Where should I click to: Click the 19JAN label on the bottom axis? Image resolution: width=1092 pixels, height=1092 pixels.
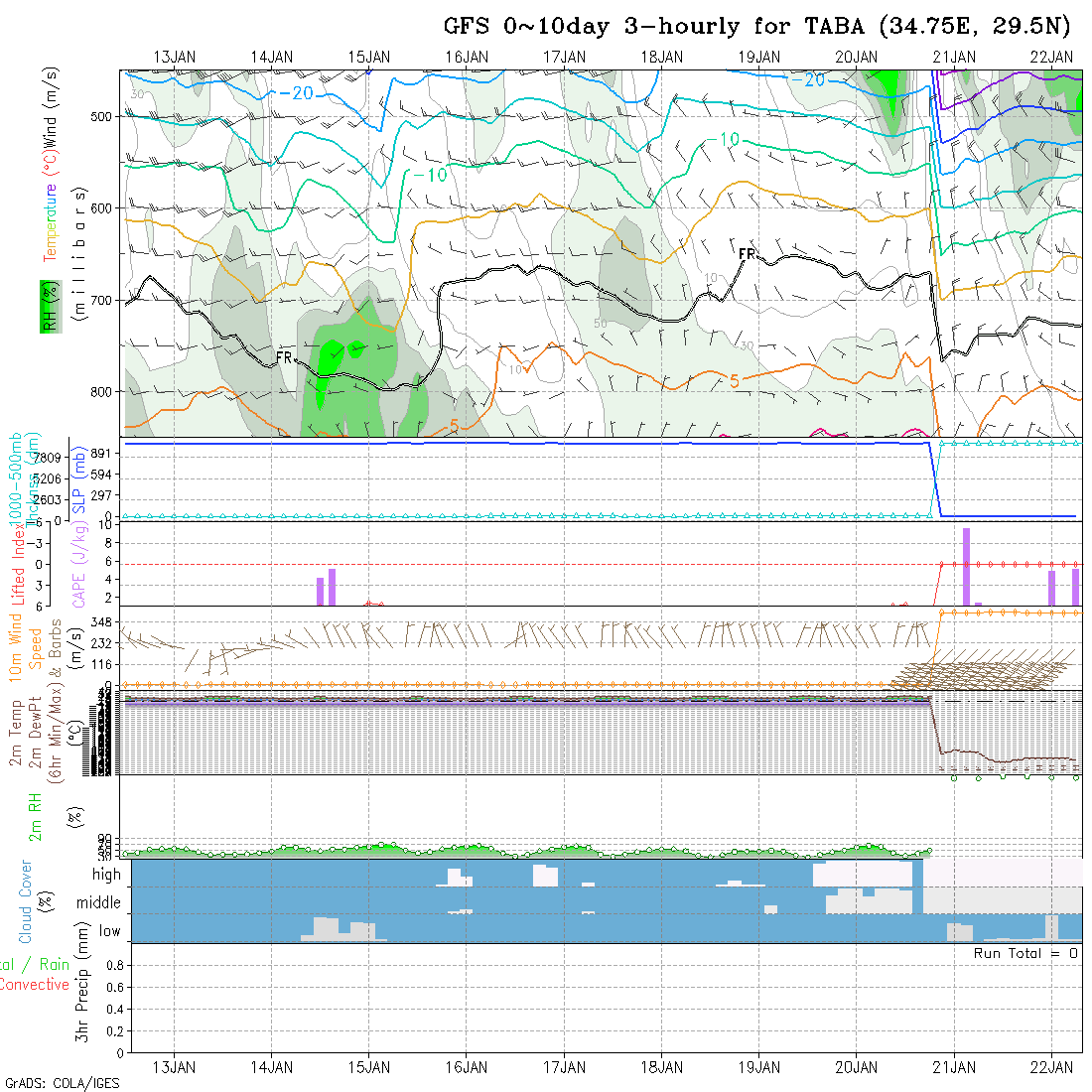pyautogui.click(x=759, y=1067)
